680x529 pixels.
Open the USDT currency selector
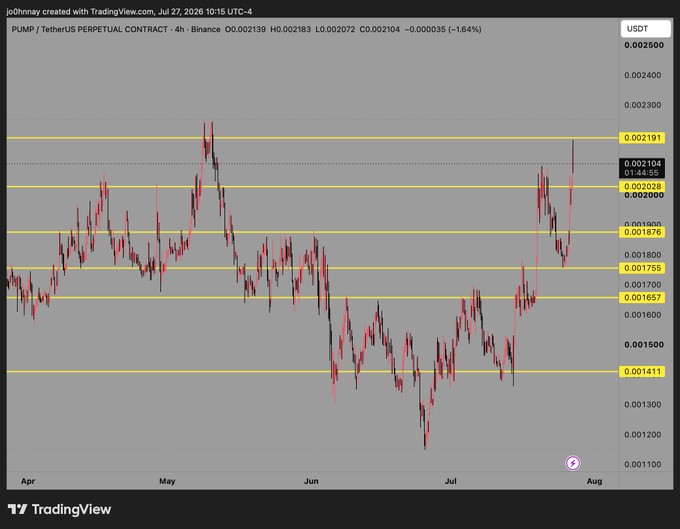pos(645,29)
